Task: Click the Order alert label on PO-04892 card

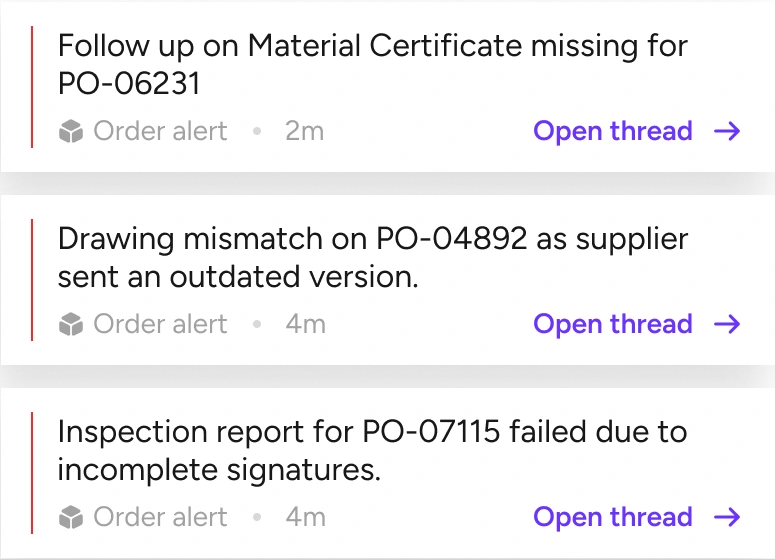Action: pos(160,324)
